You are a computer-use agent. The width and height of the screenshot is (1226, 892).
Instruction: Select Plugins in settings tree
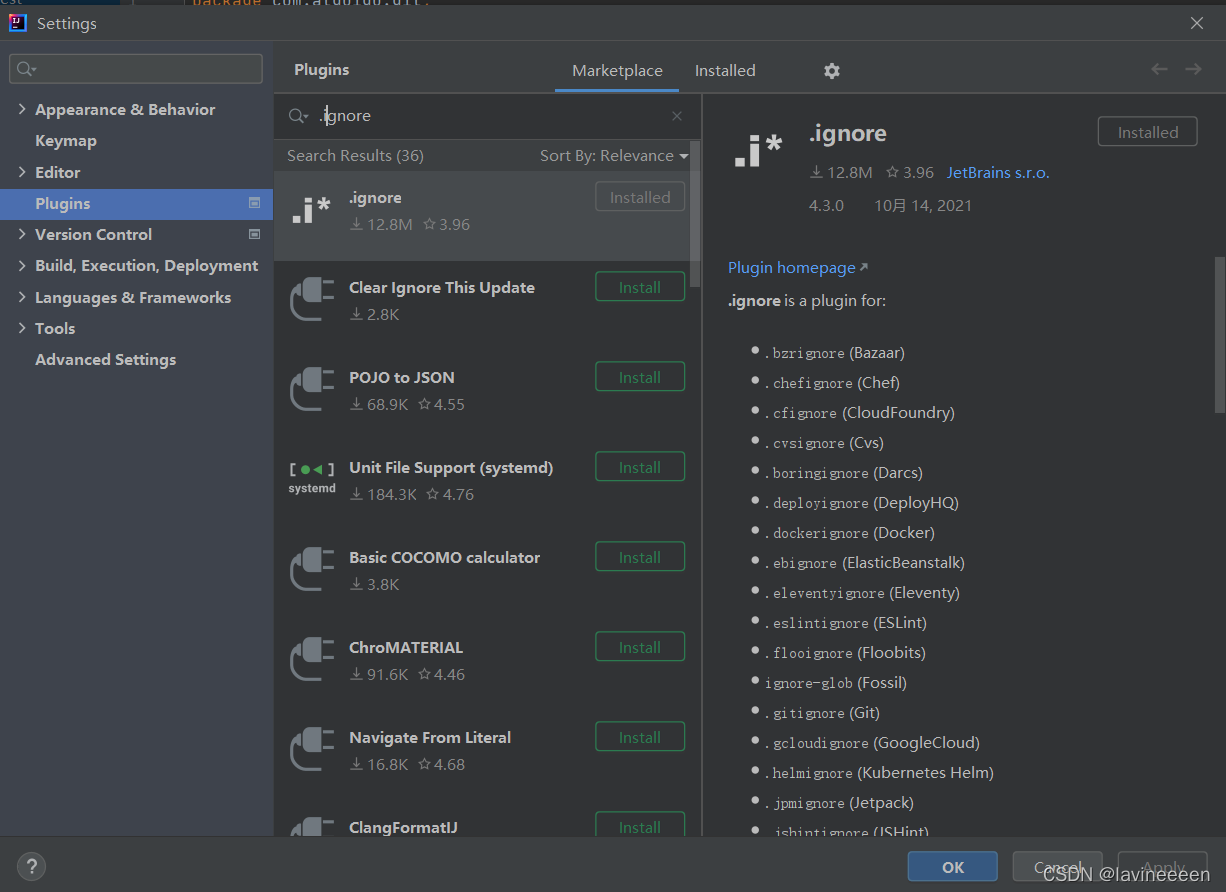click(136, 204)
